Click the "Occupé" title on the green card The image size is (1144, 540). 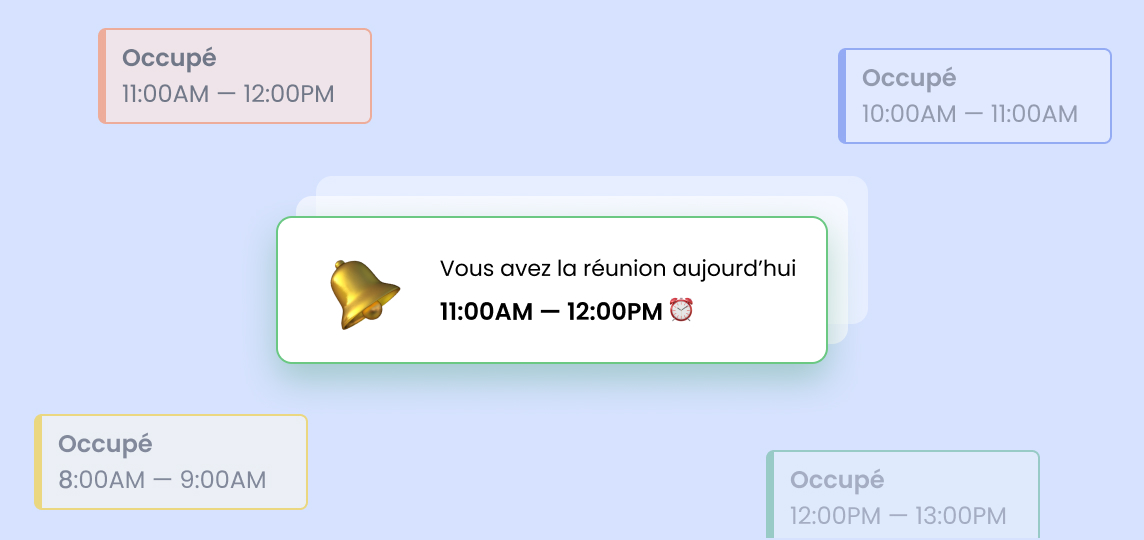point(837,479)
